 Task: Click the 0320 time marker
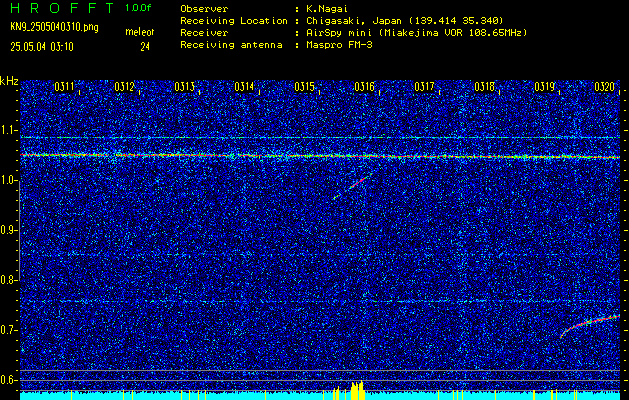(605, 87)
